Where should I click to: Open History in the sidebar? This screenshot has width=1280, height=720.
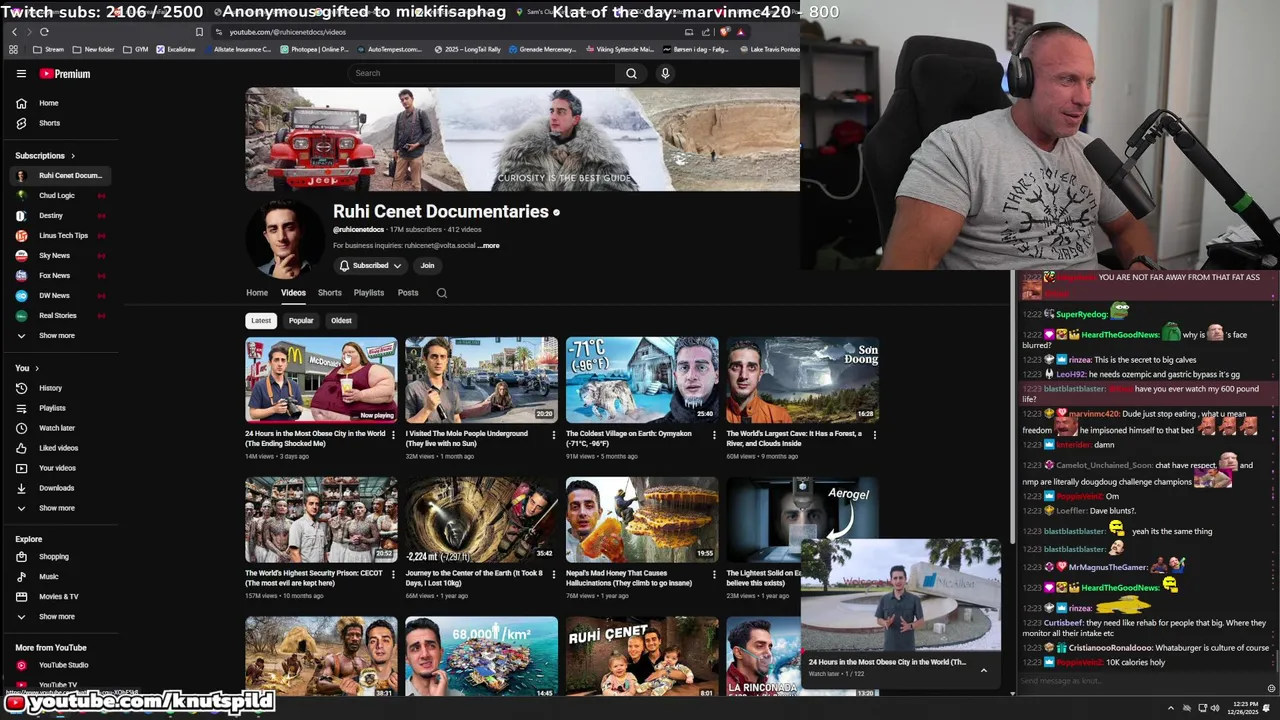(x=60, y=388)
